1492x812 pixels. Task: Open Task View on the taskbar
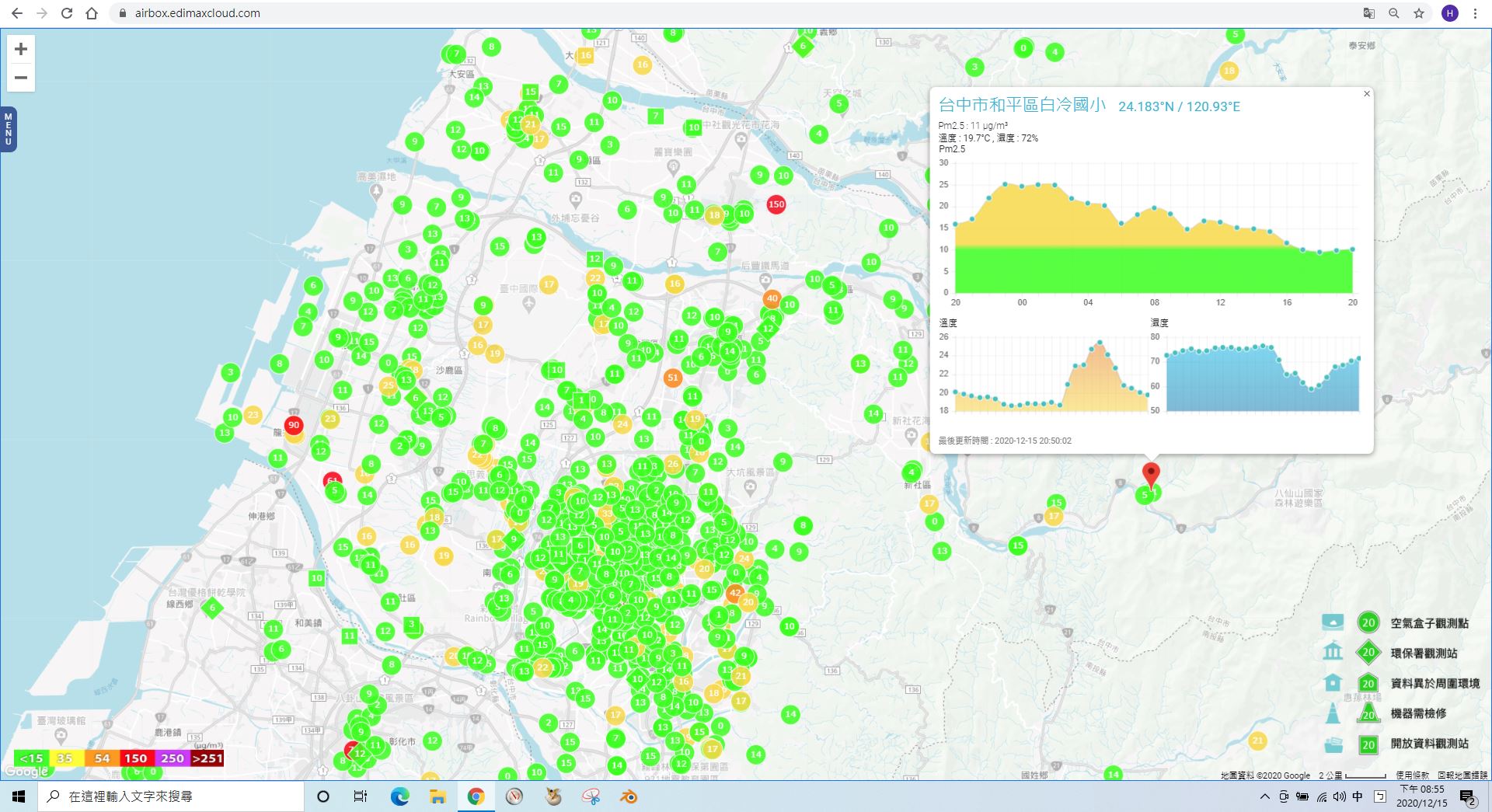pos(361,796)
